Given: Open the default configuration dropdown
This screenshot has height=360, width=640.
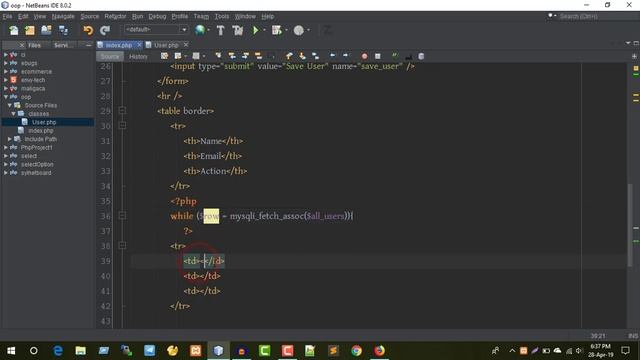Looking at the screenshot, I should coord(156,29).
